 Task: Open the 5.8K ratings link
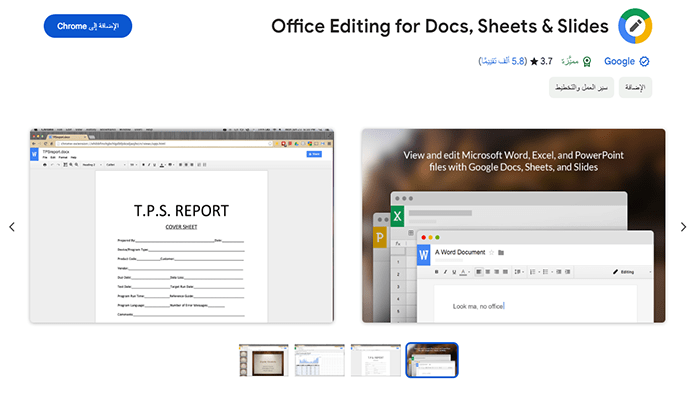pyautogui.click(x=503, y=61)
